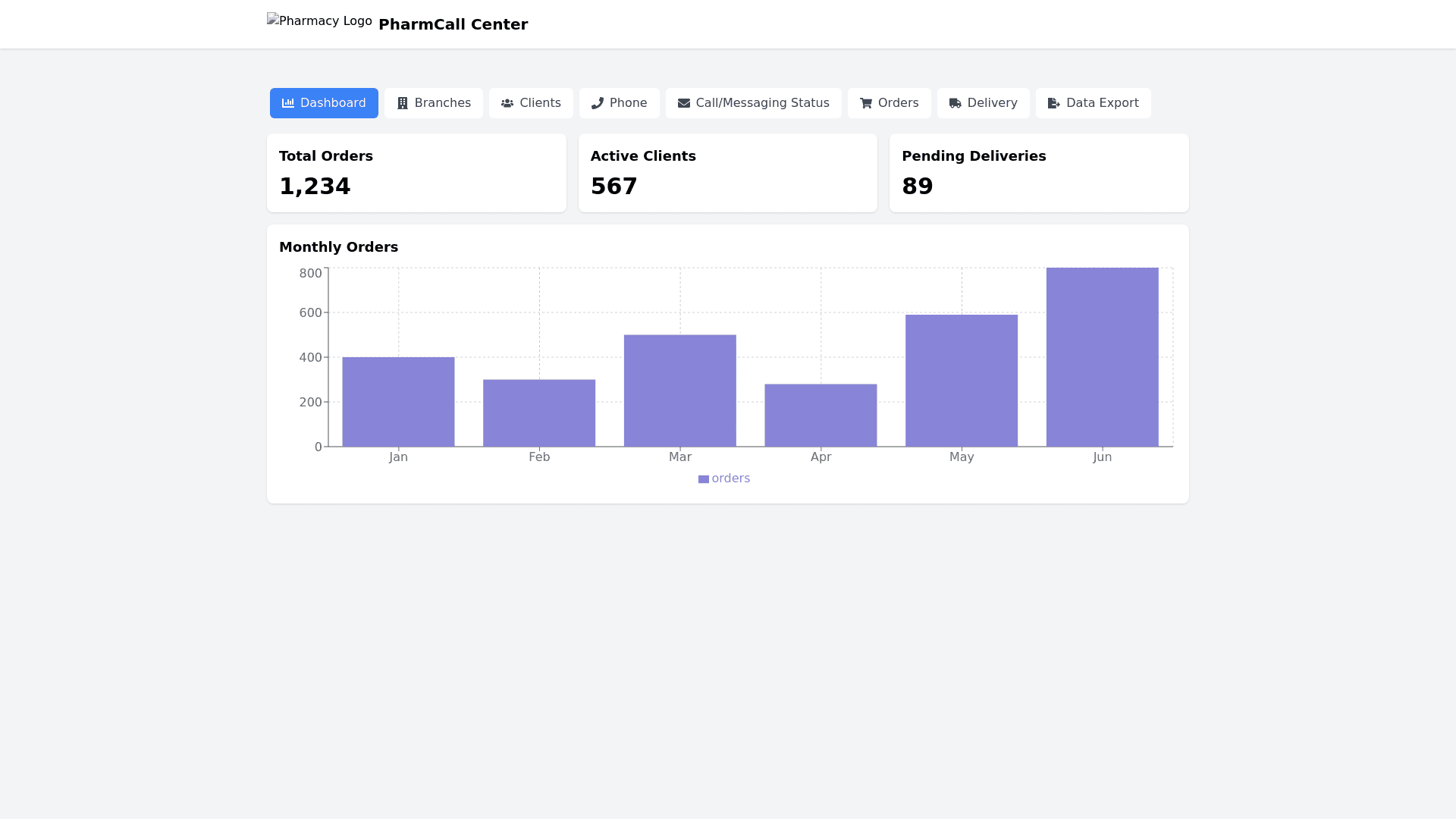Click the Total Orders card
Image resolution: width=1456 pixels, height=819 pixels.
click(x=416, y=173)
